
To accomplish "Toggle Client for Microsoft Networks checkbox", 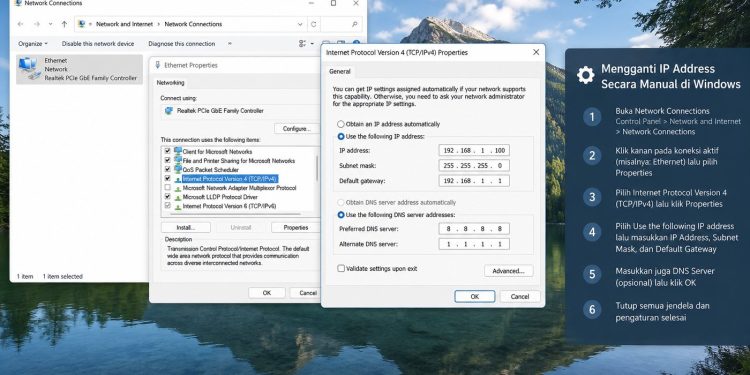I will point(167,151).
